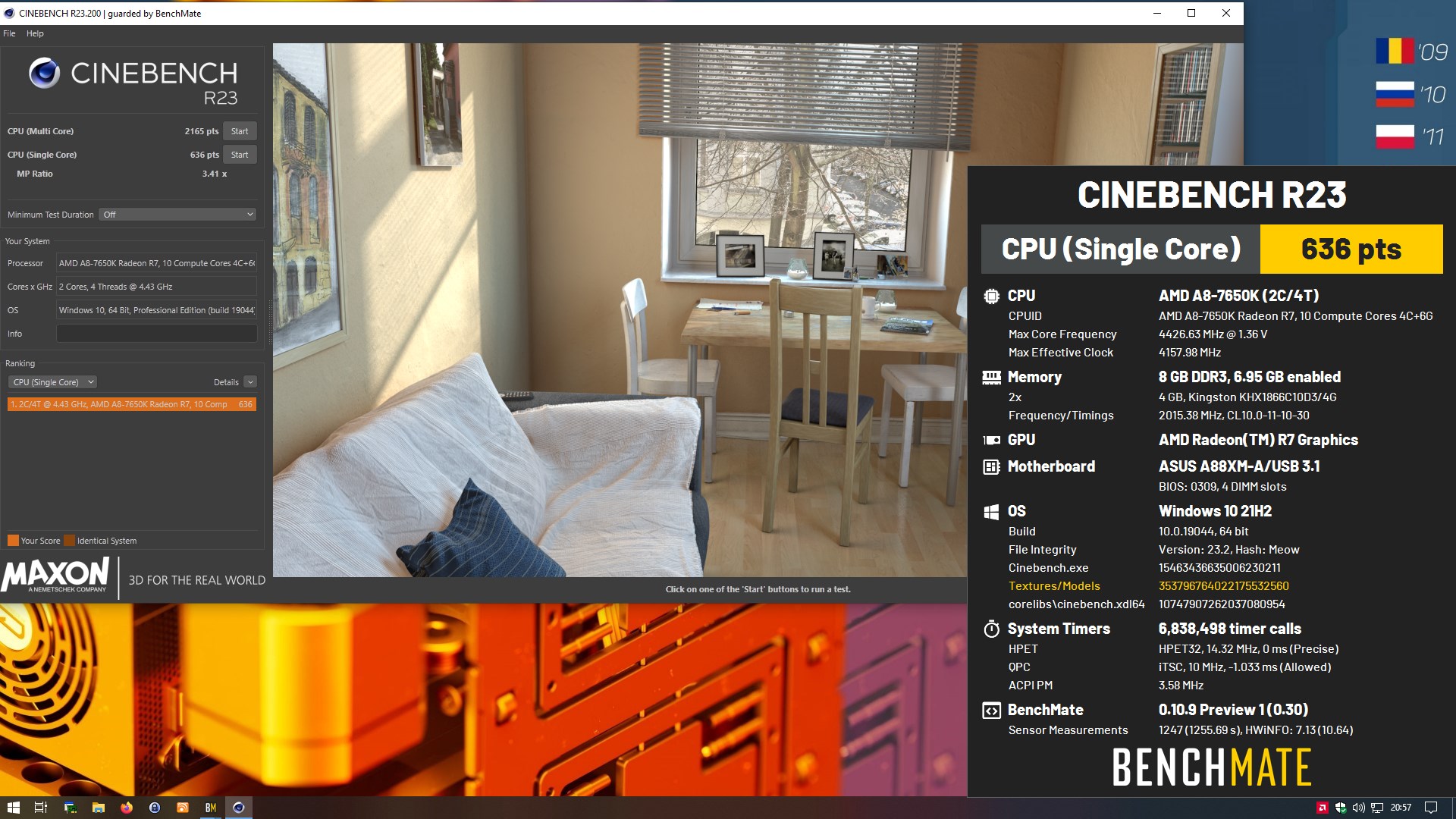
Task: Click the yellow Textures/Models hash value
Action: click(1223, 586)
